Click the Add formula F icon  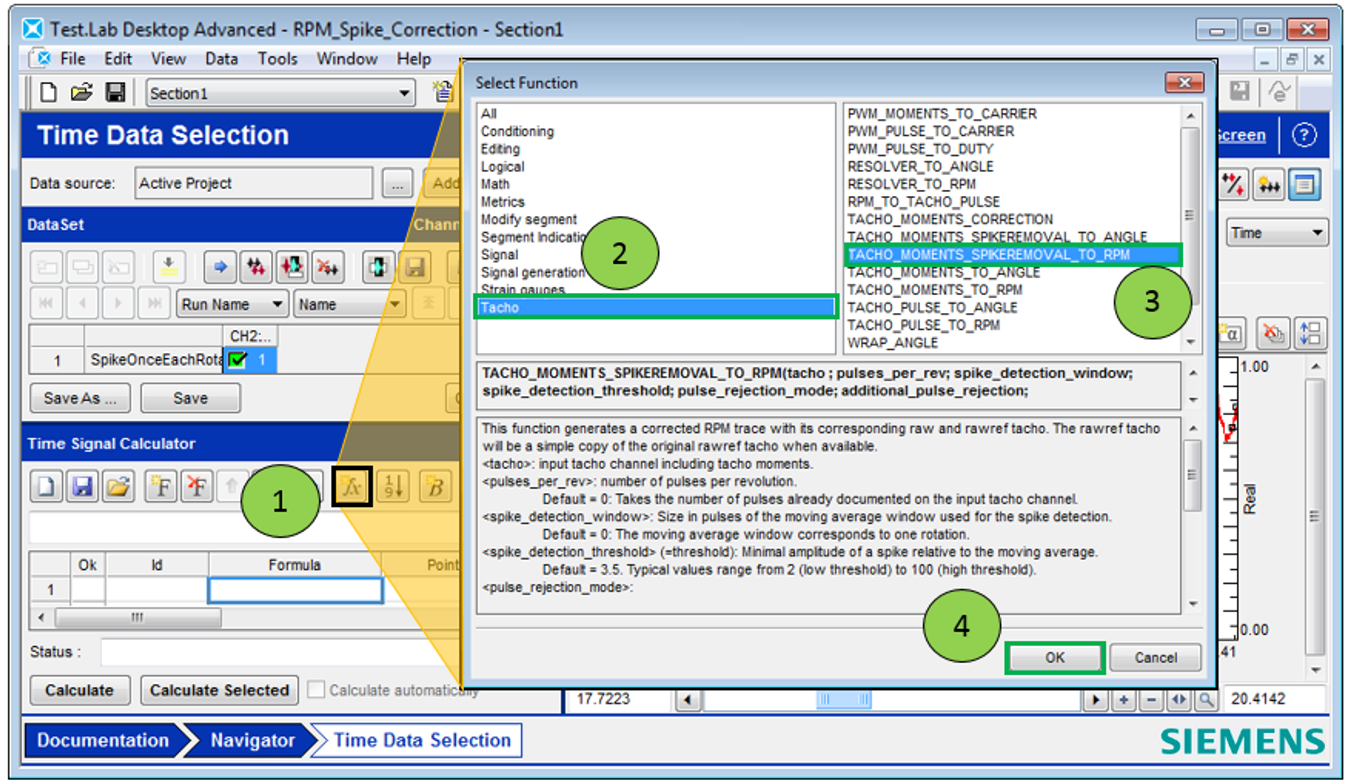(x=161, y=486)
